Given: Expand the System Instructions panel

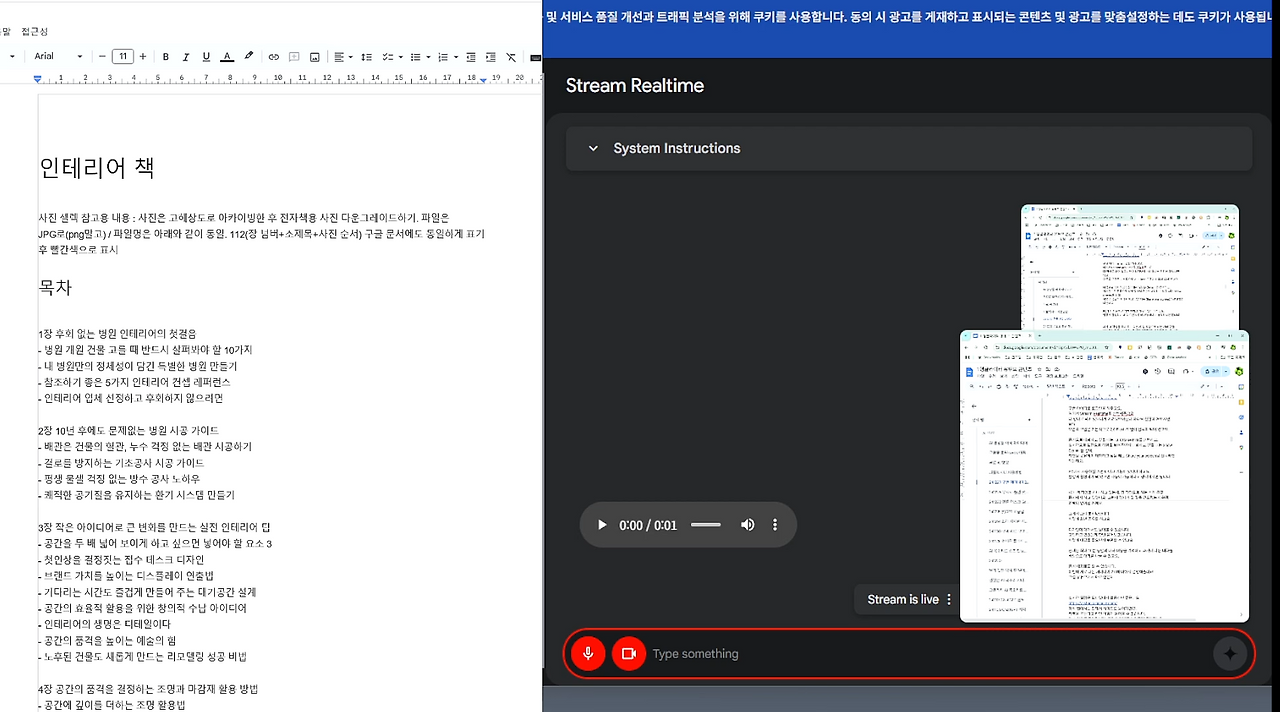Looking at the screenshot, I should 592,148.
